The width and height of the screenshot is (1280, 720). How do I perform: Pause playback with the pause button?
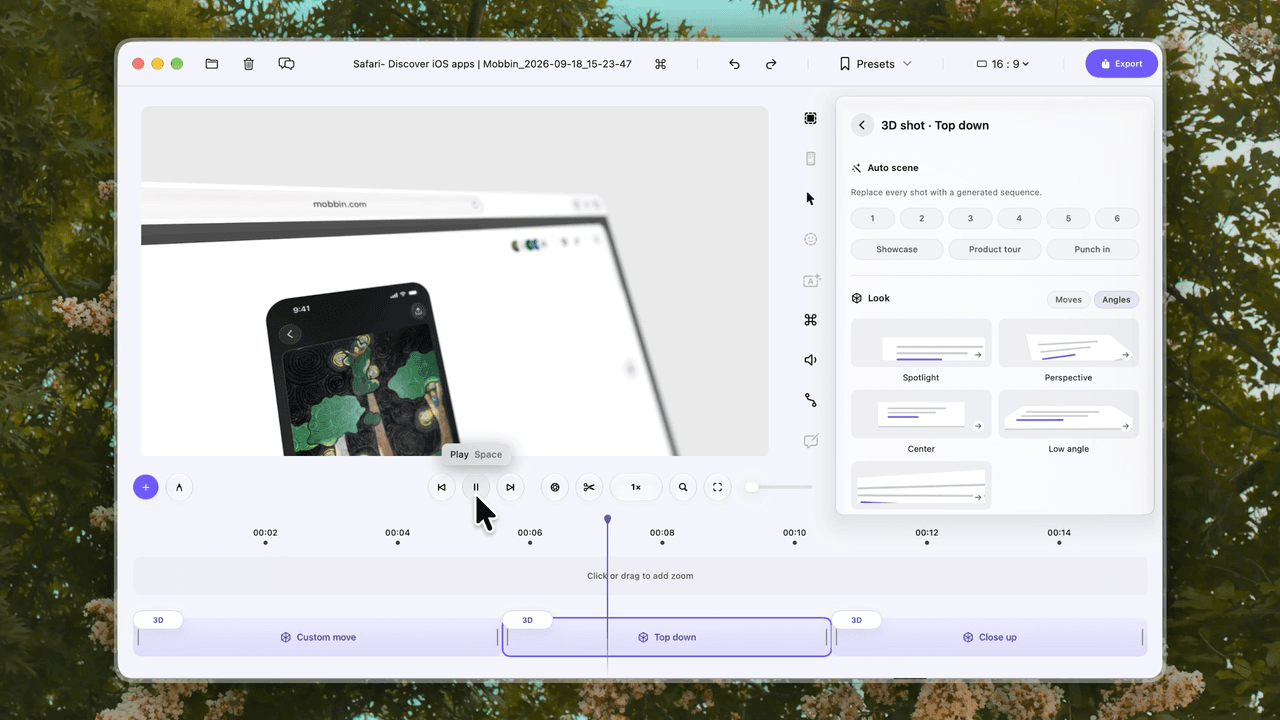pyautogui.click(x=476, y=487)
